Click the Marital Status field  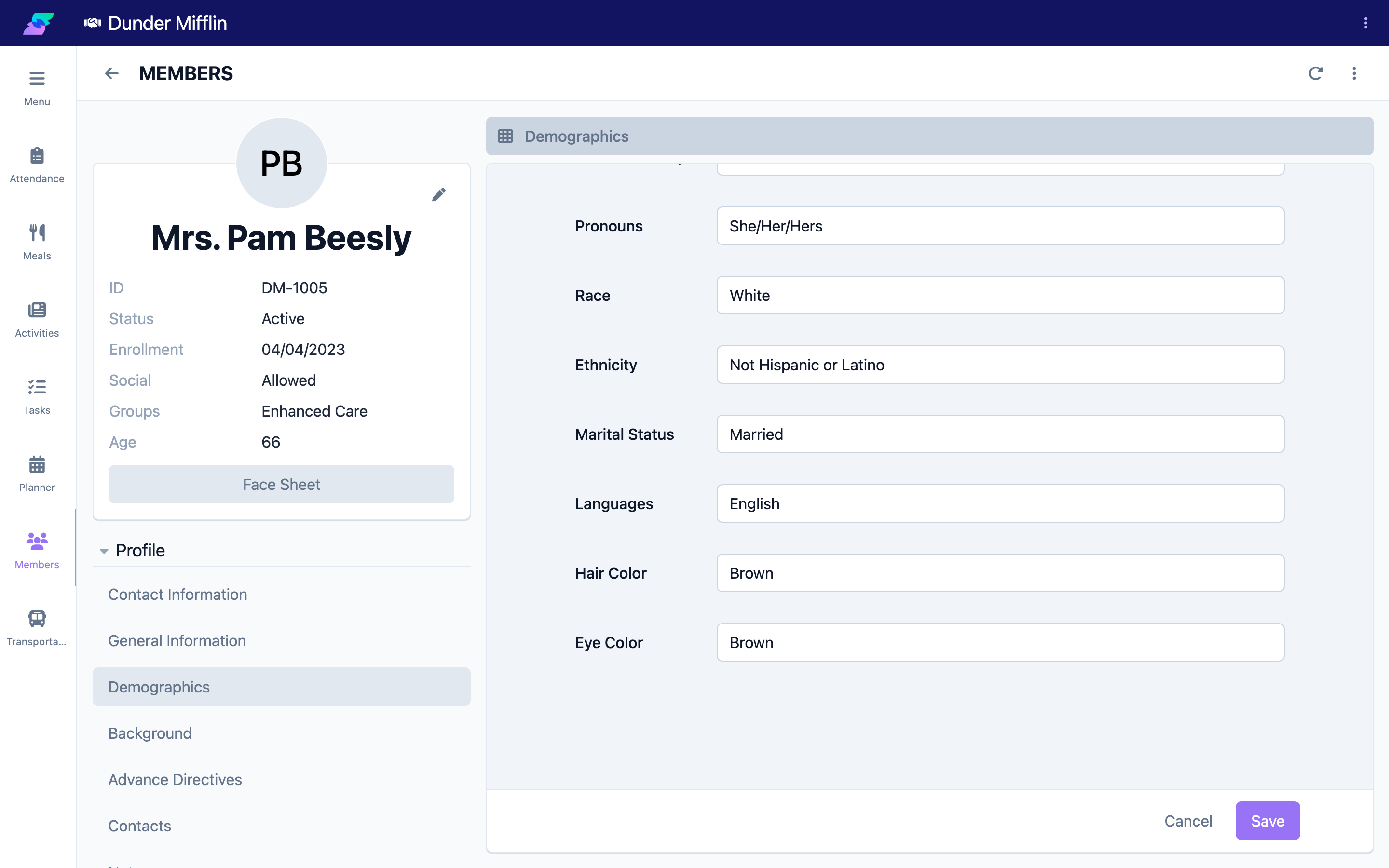coord(1000,434)
